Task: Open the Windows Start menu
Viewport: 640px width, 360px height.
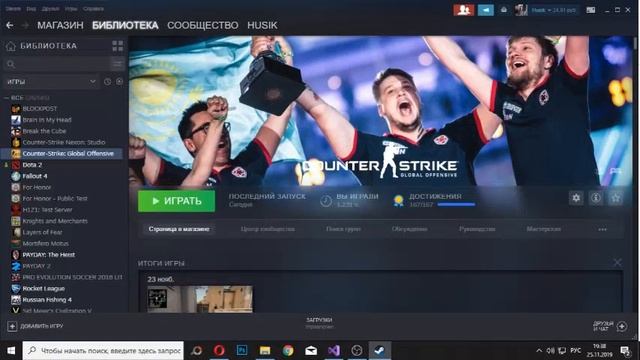Action: pos(11,350)
